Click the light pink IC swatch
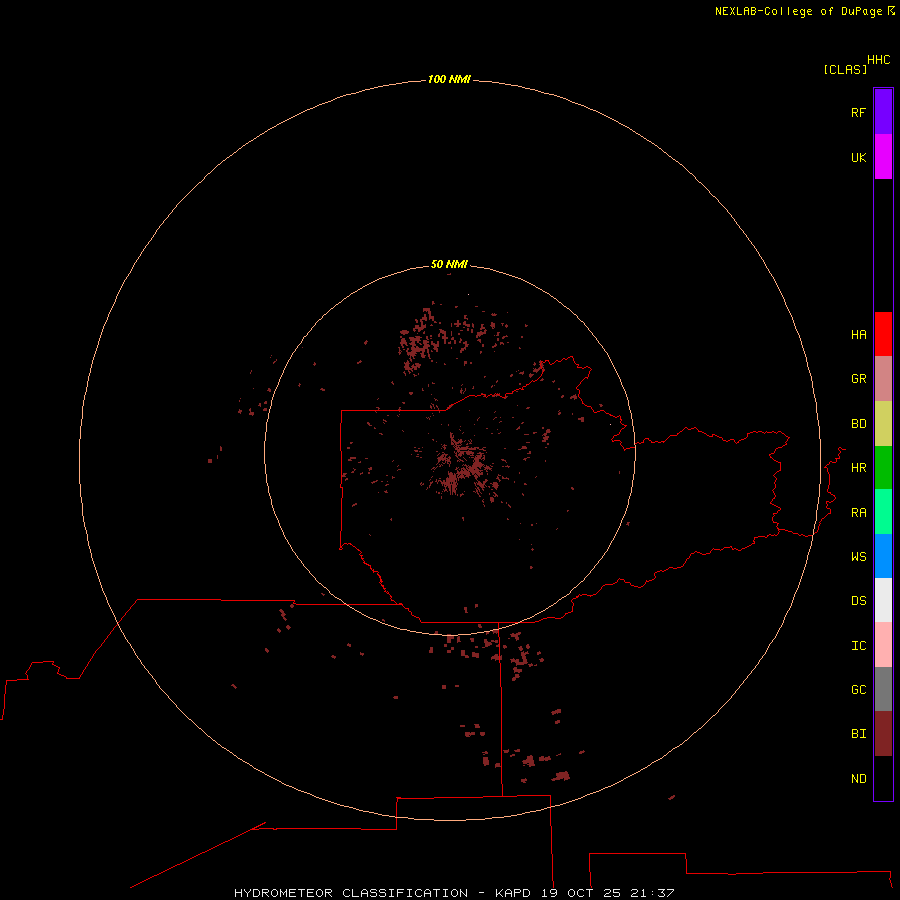The image size is (900, 900). [883, 645]
